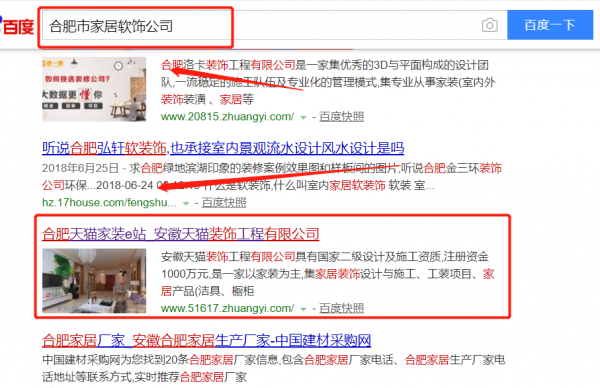Expand dropdown arrow beside hz.17house.com/fengshu
The height and width of the screenshot is (388, 600).
click(186, 204)
